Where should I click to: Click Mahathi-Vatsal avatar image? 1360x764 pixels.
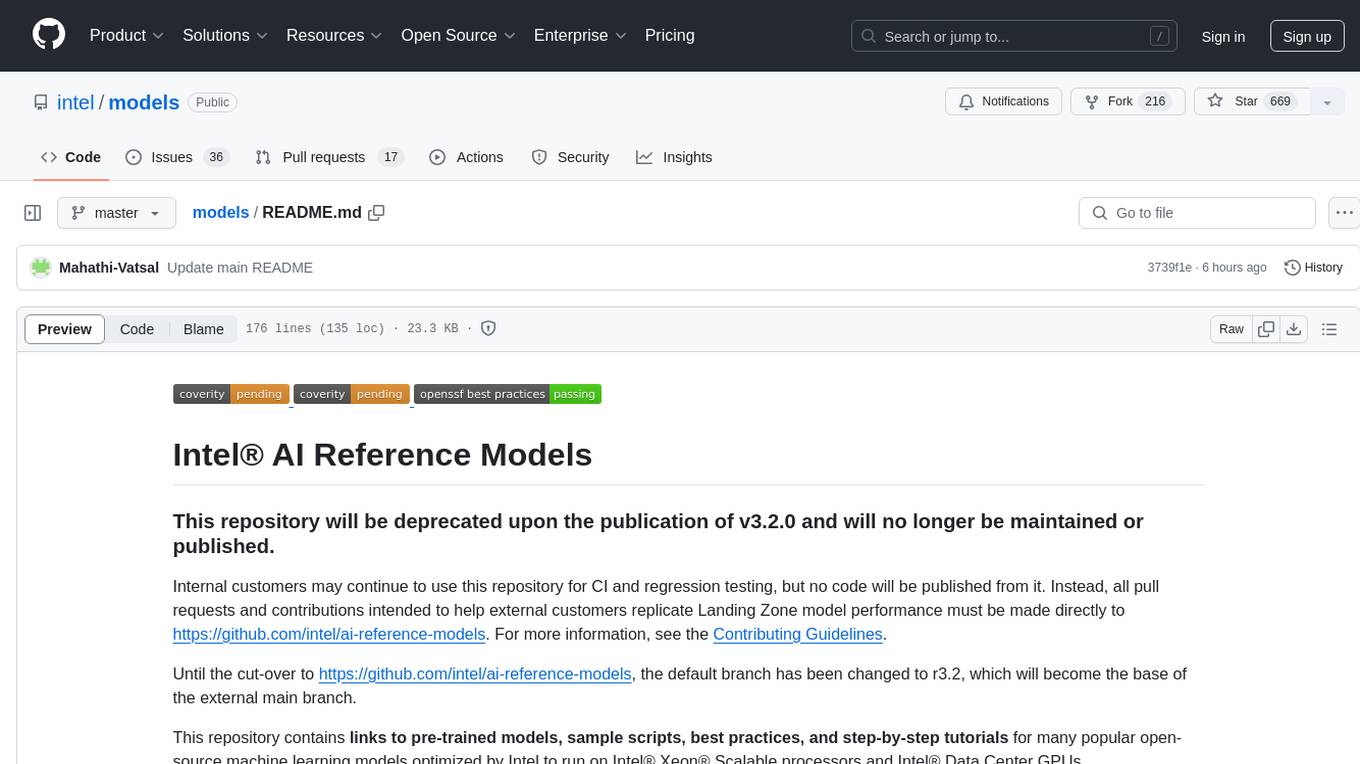click(x=41, y=267)
